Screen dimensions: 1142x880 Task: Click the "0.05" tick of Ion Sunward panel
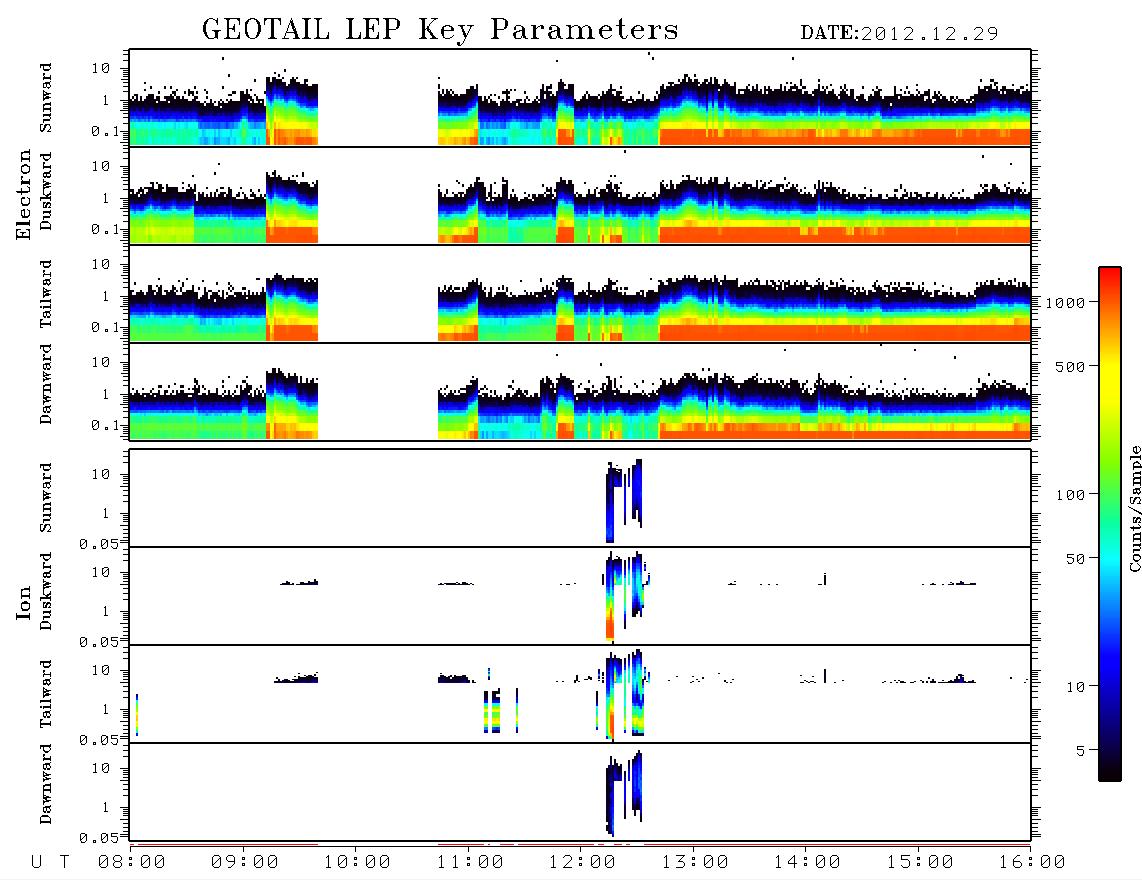coord(98,544)
